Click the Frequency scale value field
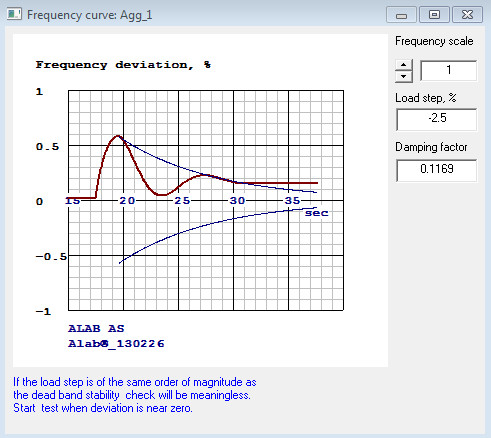 [x=448, y=70]
